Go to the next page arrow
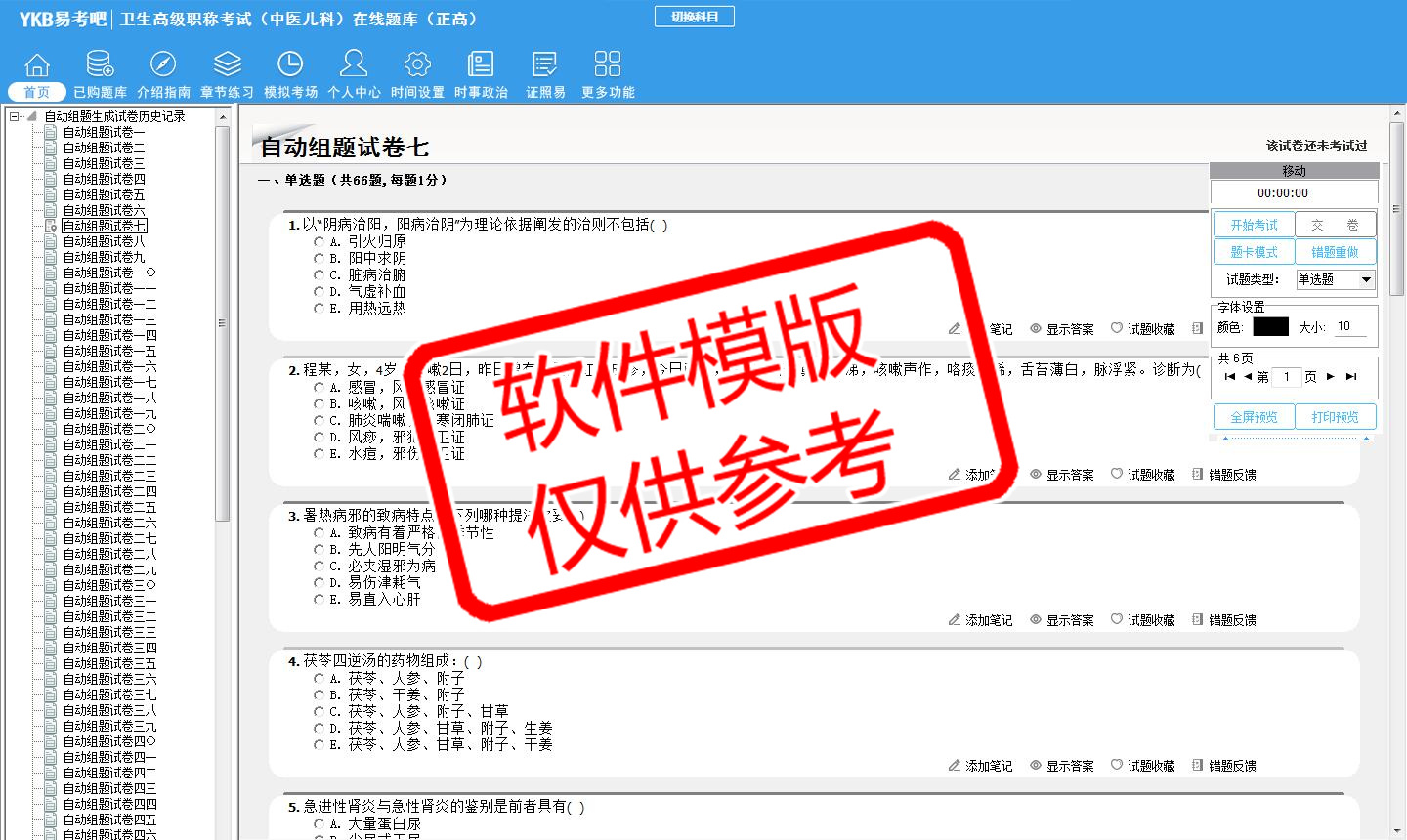Viewport: 1407px width, 840px height. [x=1330, y=376]
